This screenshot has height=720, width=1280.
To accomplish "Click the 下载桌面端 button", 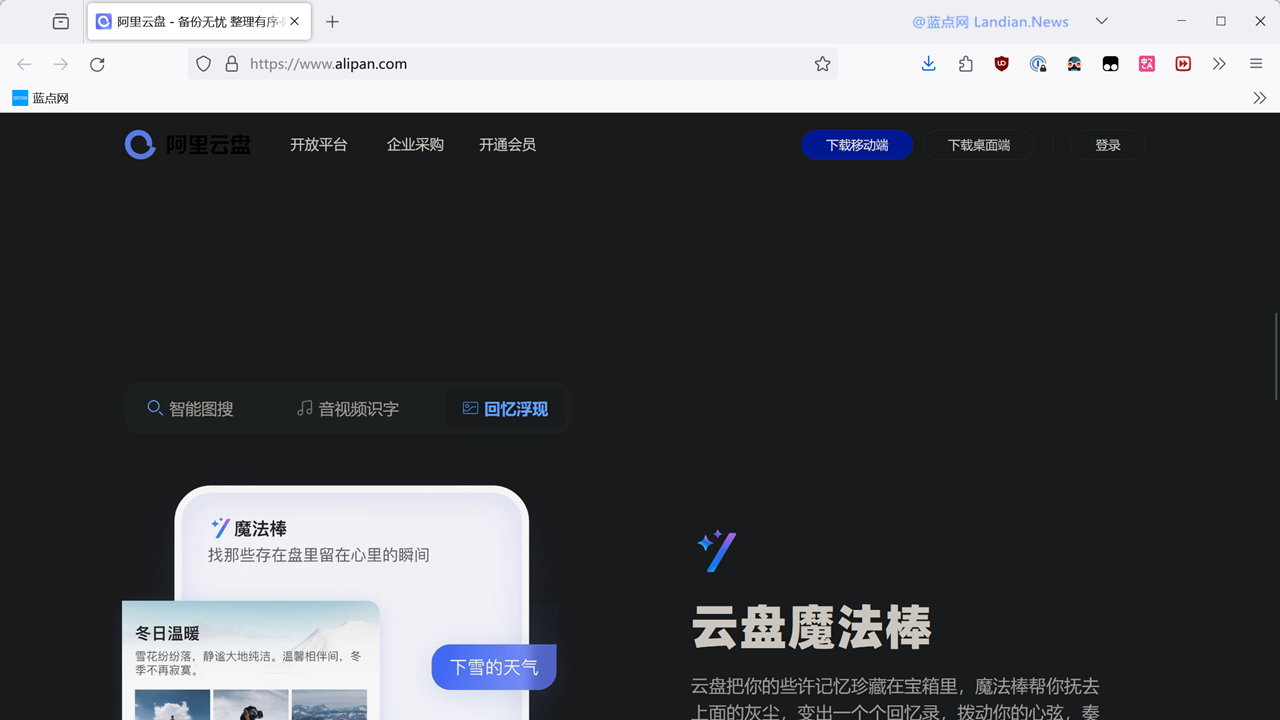I will click(x=978, y=145).
